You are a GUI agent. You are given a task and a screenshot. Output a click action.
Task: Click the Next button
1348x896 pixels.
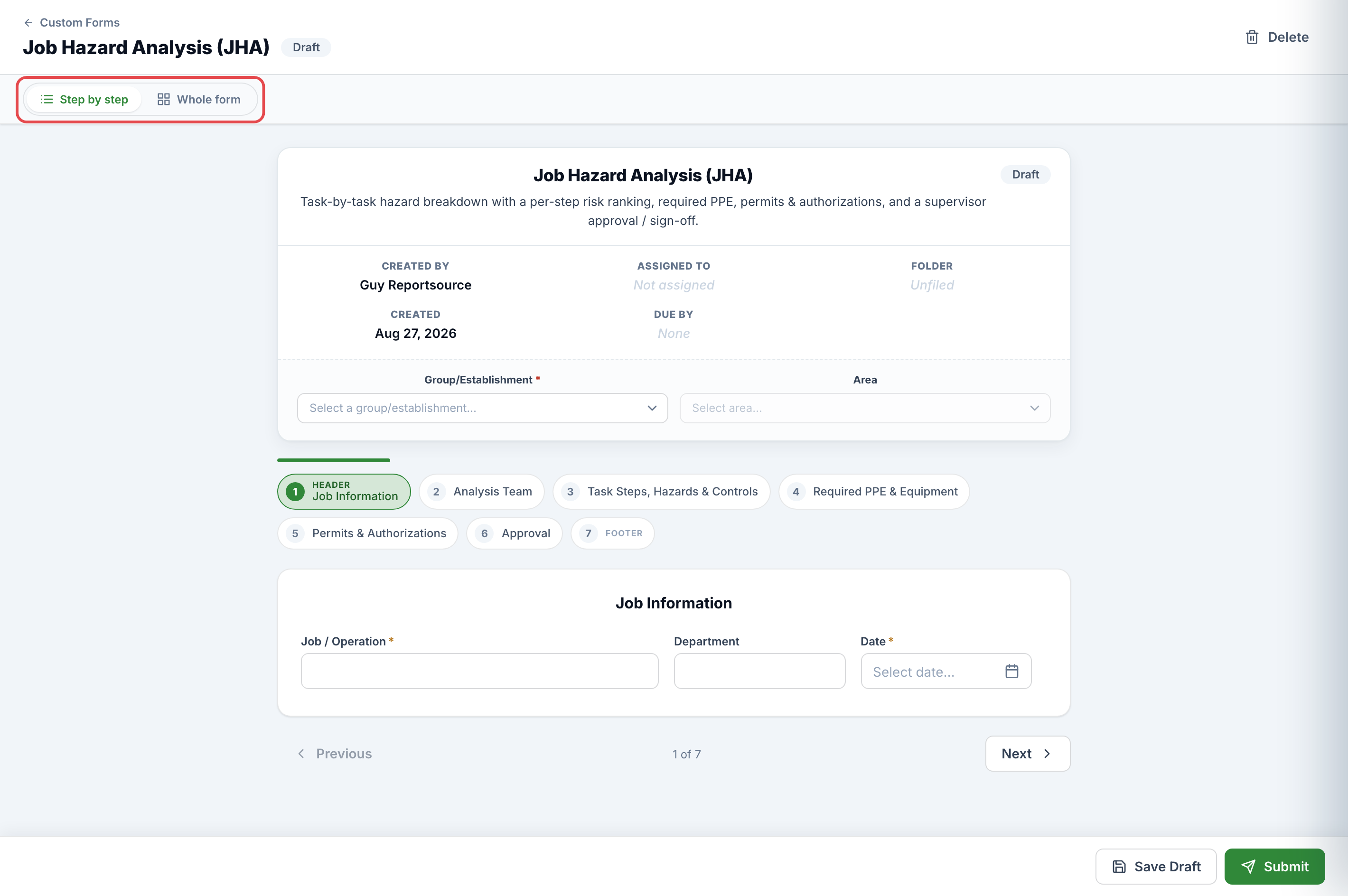pyautogui.click(x=1028, y=754)
